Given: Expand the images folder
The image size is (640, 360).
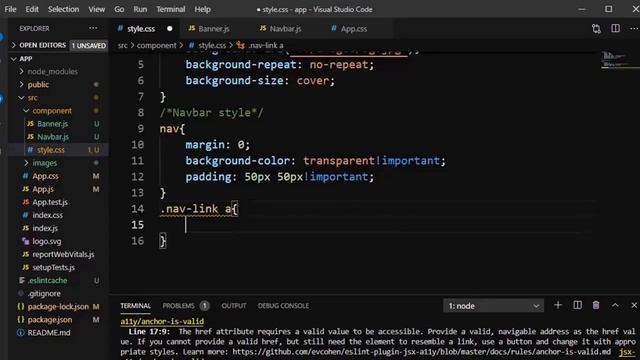Looking at the screenshot, I should click(x=59, y=163).
